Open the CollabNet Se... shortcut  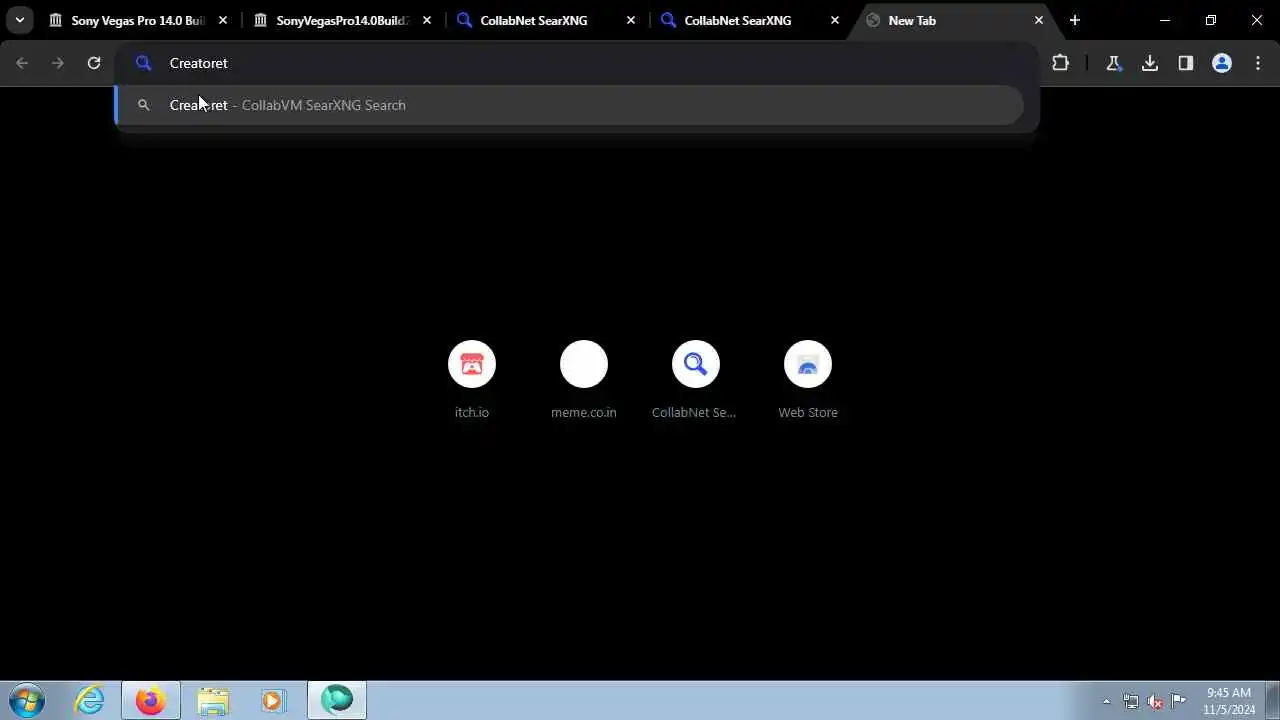coord(696,380)
